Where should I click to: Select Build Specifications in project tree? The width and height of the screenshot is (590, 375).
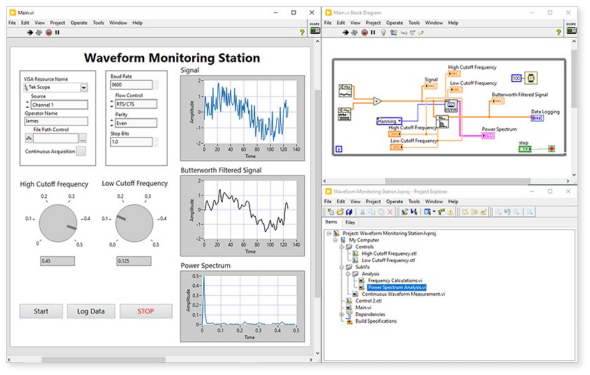click(376, 321)
